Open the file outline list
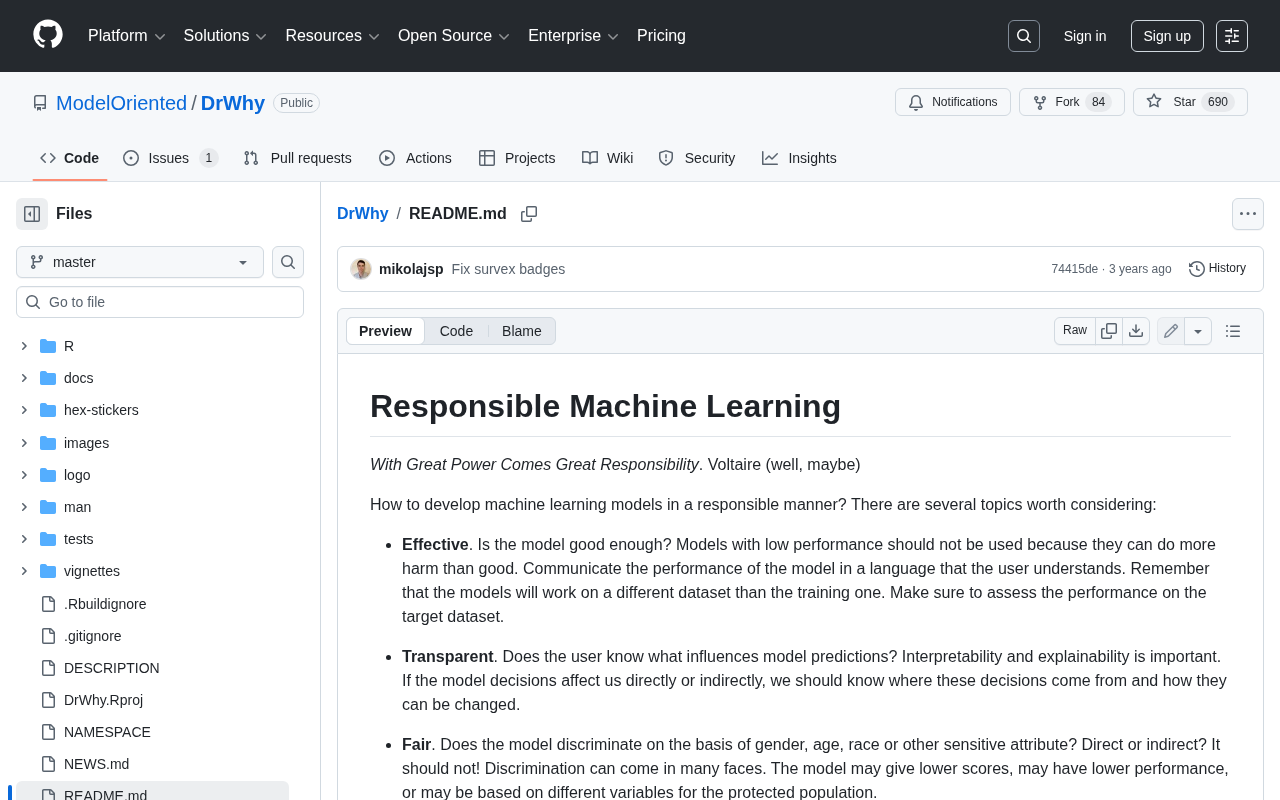 tap(1233, 331)
